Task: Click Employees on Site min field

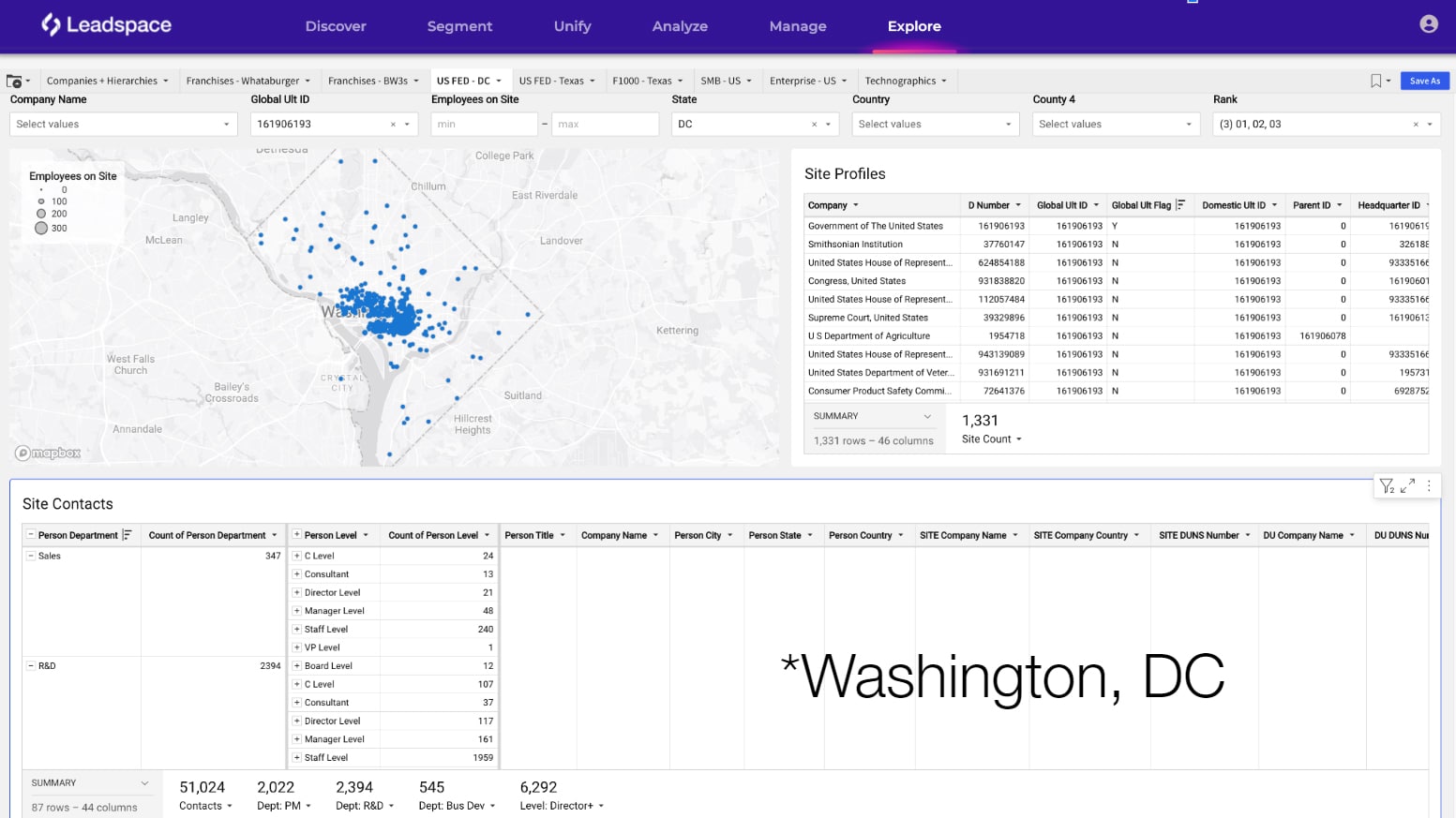Action: click(484, 124)
